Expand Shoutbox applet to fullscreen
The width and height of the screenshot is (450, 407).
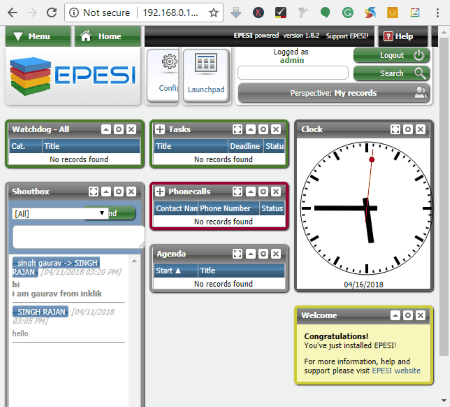click(x=93, y=191)
